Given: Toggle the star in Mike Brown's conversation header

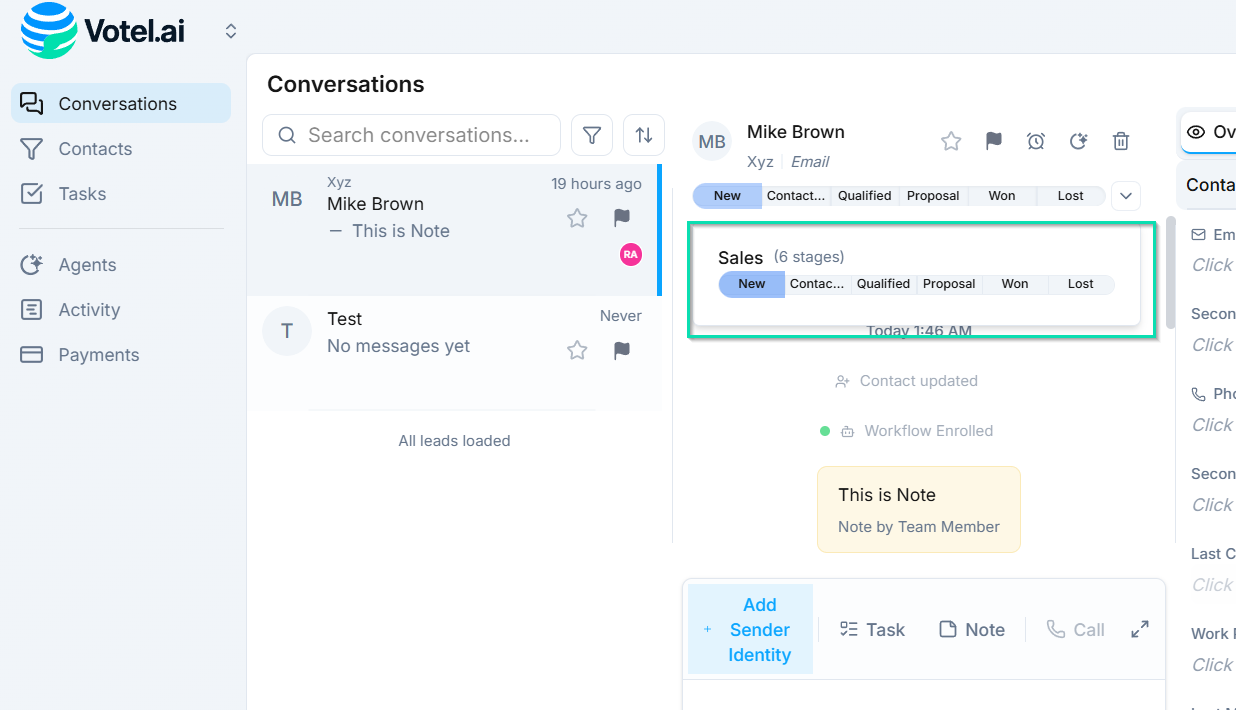Looking at the screenshot, I should 951,142.
